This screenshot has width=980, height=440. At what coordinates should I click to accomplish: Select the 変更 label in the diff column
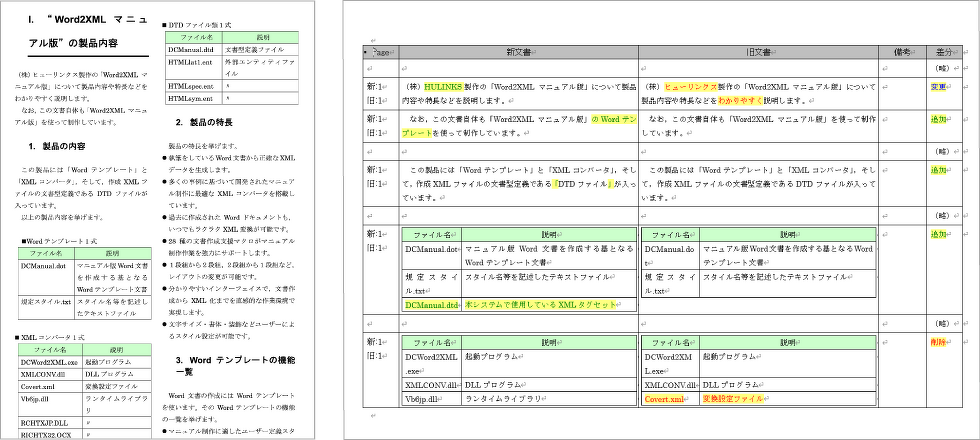pyautogui.click(x=938, y=87)
